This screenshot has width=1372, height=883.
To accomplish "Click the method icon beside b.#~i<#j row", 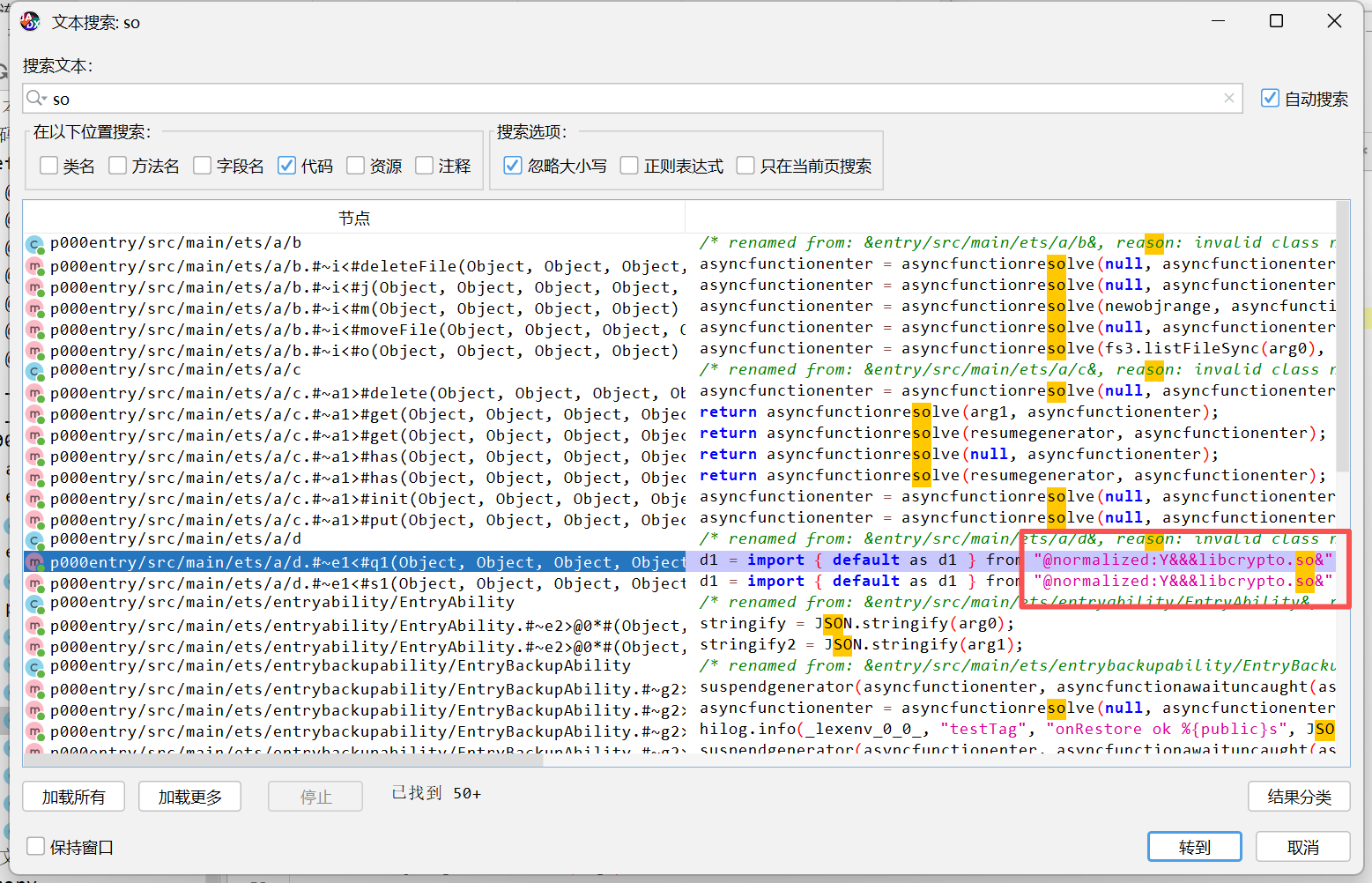I will pyautogui.click(x=35, y=287).
